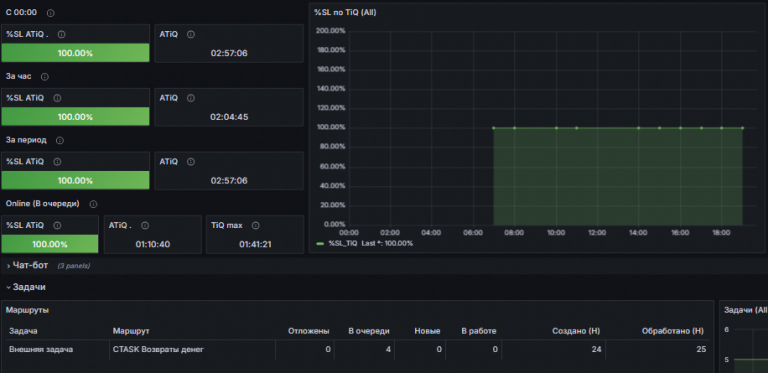The width and height of the screenshot is (768, 373).
Task: Click info icon next to За период
Action: click(60, 140)
